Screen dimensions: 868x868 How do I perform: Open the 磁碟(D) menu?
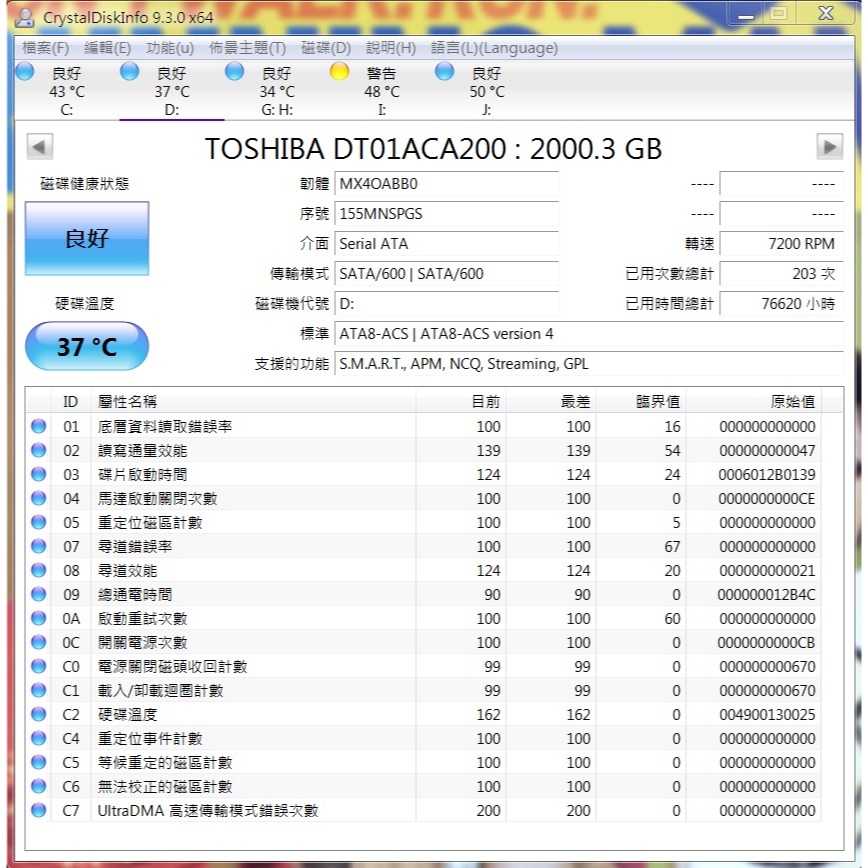pos(326,48)
